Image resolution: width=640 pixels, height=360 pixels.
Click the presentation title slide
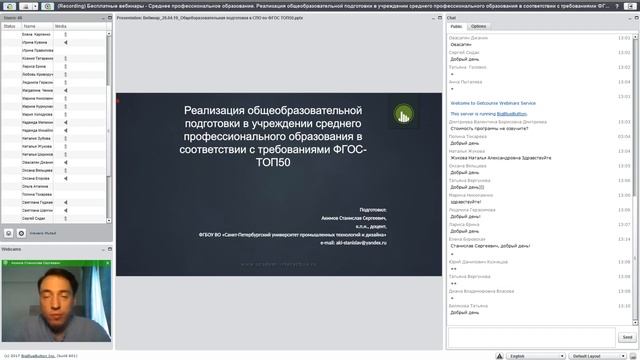tap(279, 184)
